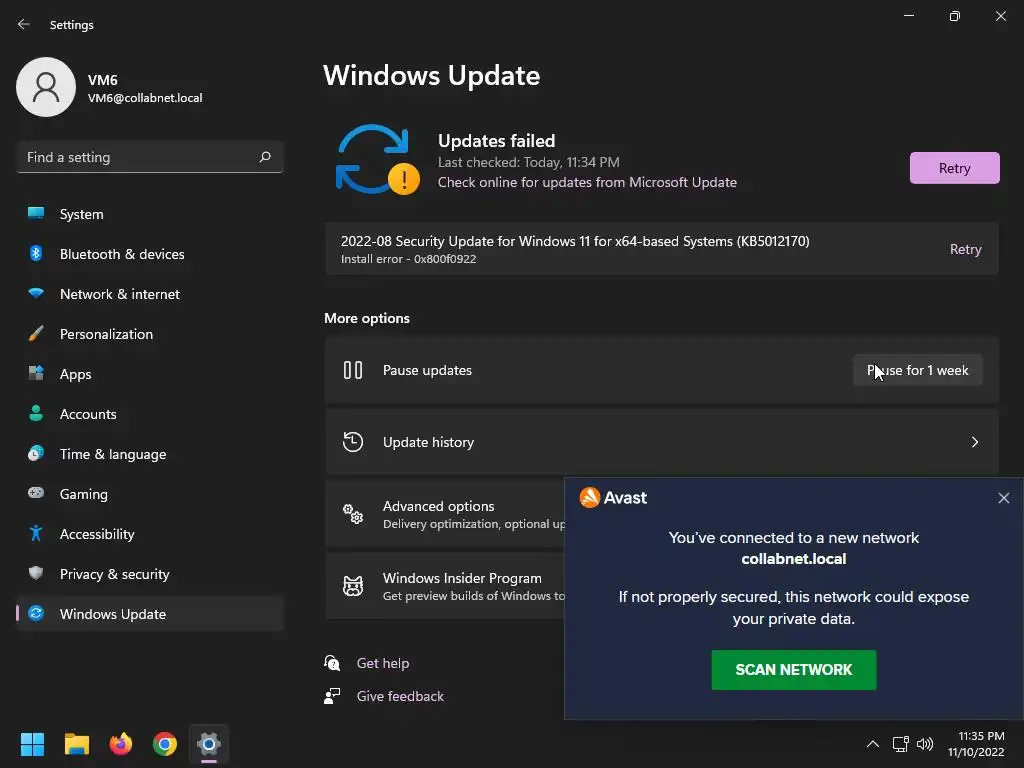Click the search magnifier icon
1024x768 pixels.
(x=264, y=157)
